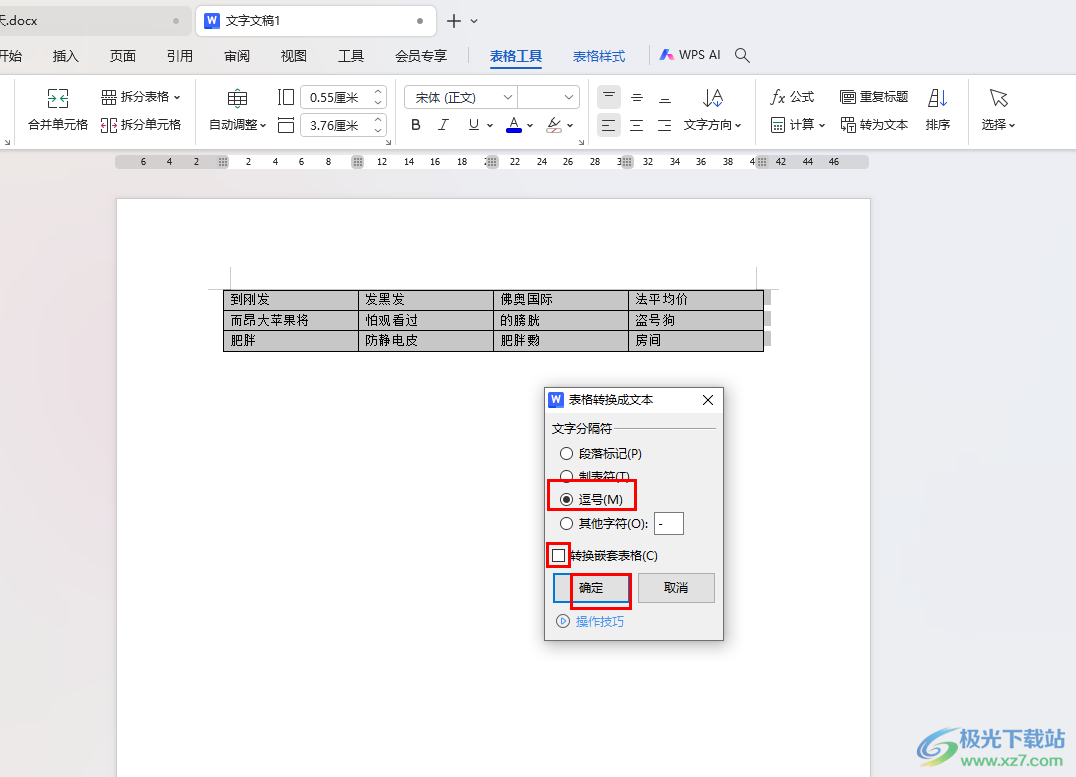Click the Merge Cells icon
Viewport: 1076px width, 777px height.
tap(58, 98)
